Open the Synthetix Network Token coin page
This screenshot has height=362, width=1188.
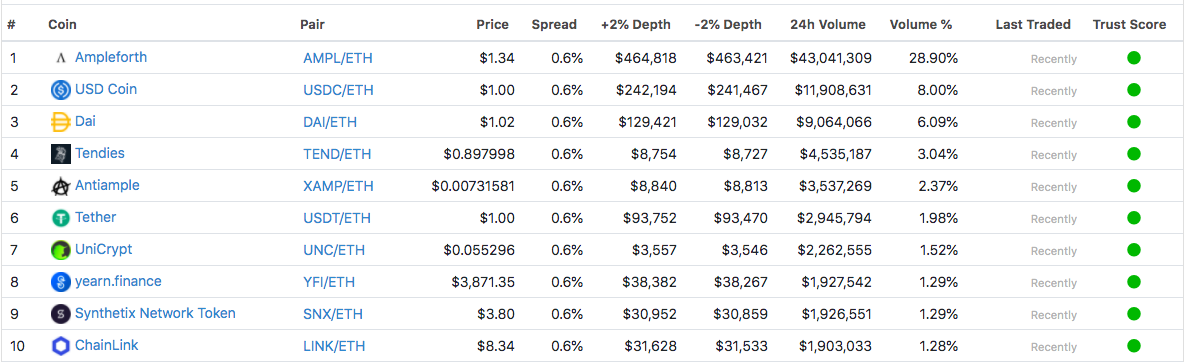155,313
